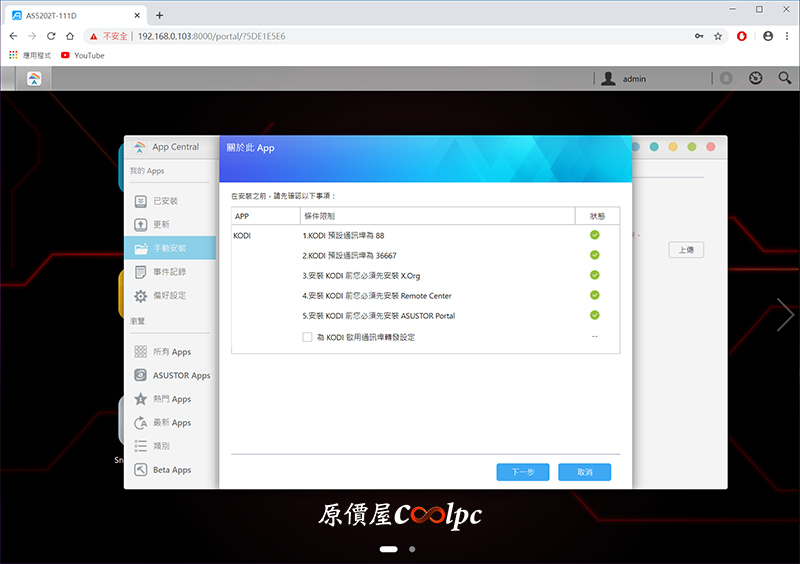The image size is (800, 564).
Task: Select the All Apps grid icon
Action: click(x=140, y=352)
